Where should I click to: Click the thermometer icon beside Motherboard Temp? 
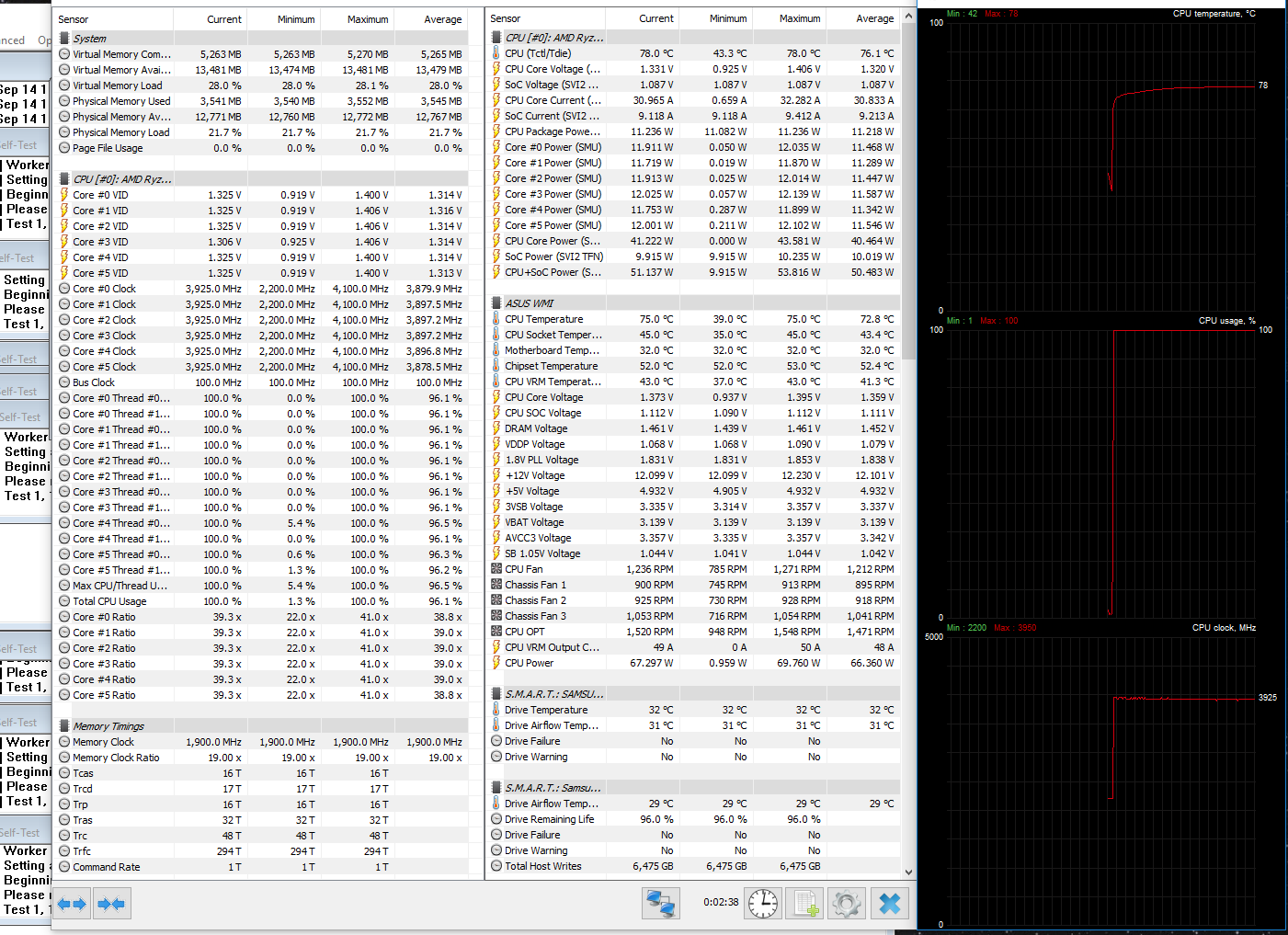click(x=496, y=350)
